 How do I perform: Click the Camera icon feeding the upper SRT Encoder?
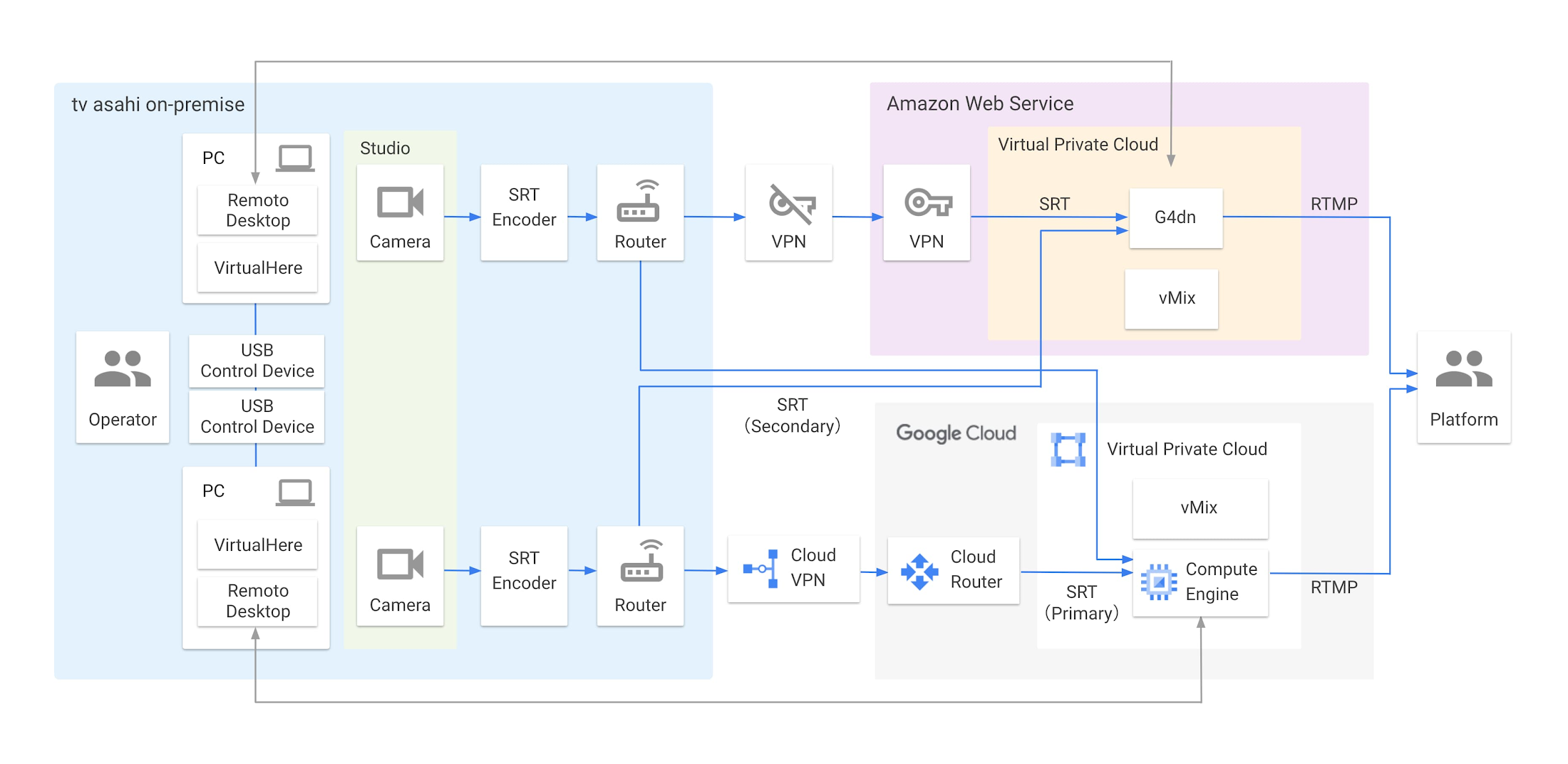[400, 202]
